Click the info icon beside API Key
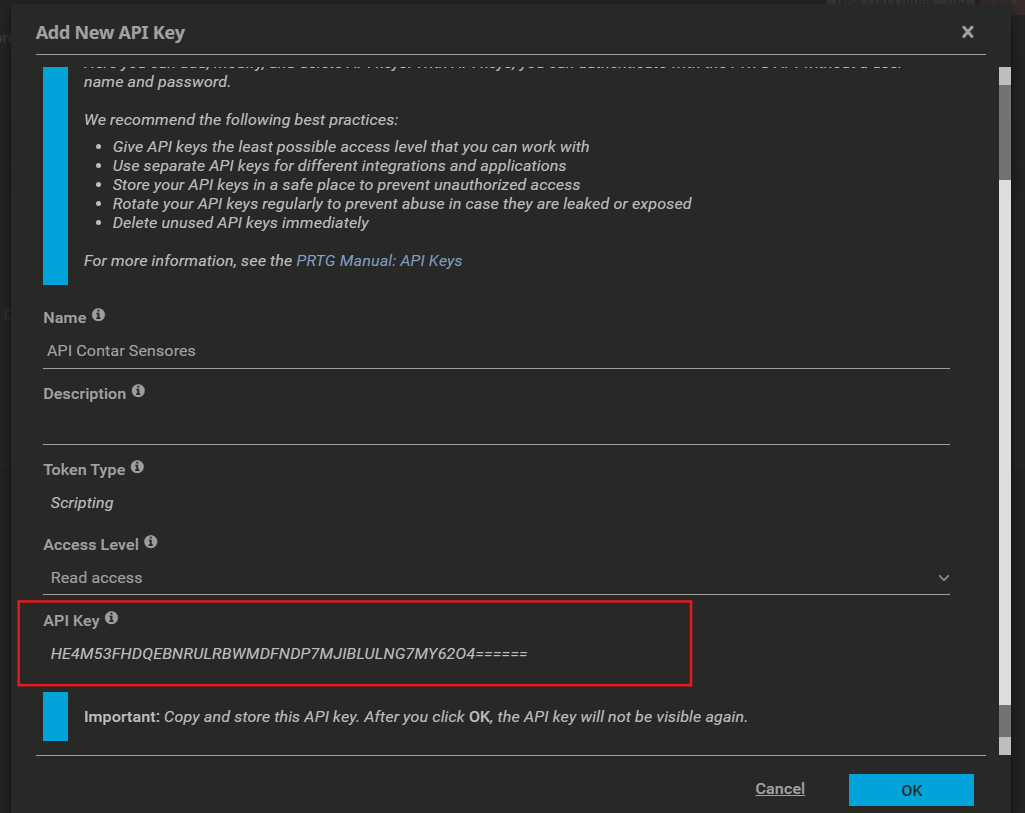 tap(111, 618)
